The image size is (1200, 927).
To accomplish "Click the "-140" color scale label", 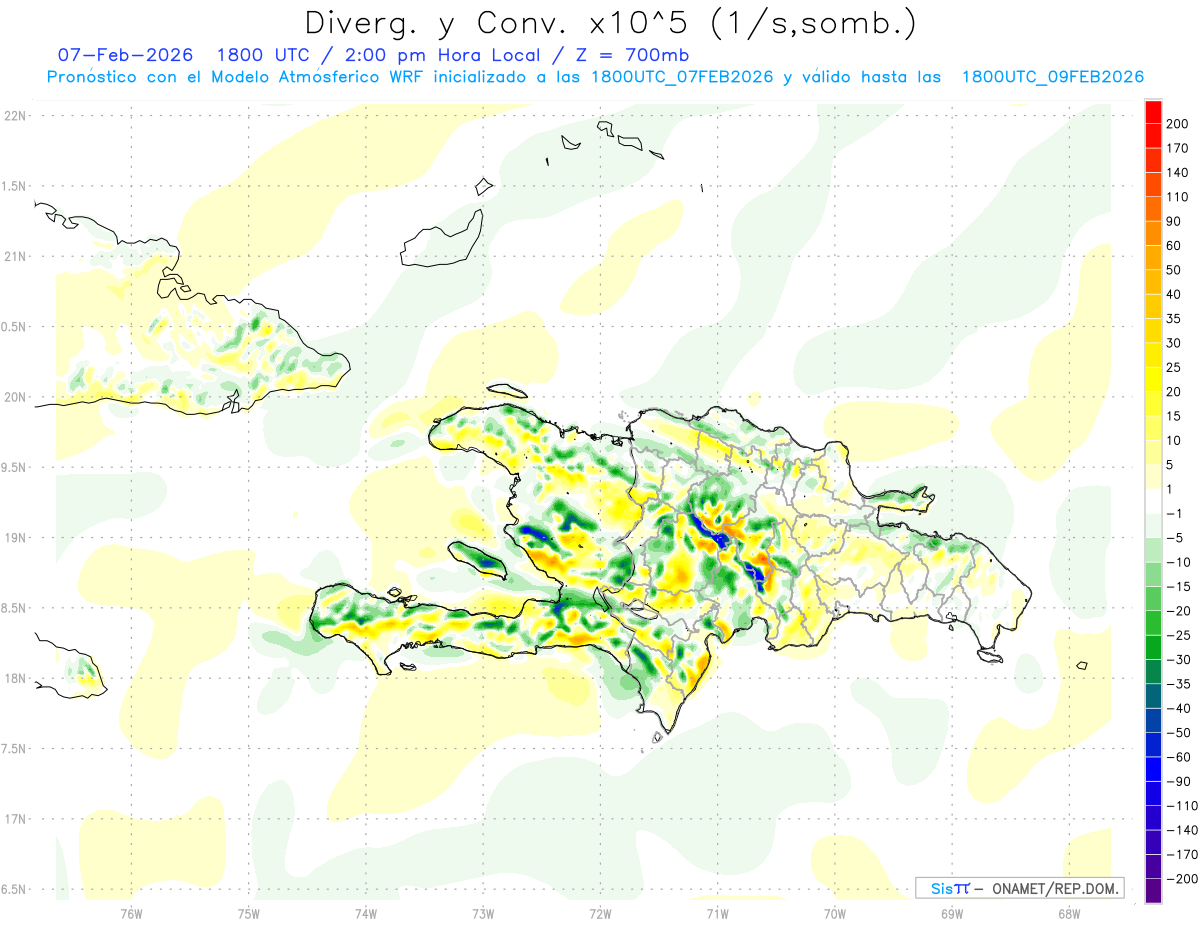I will coord(1182,830).
